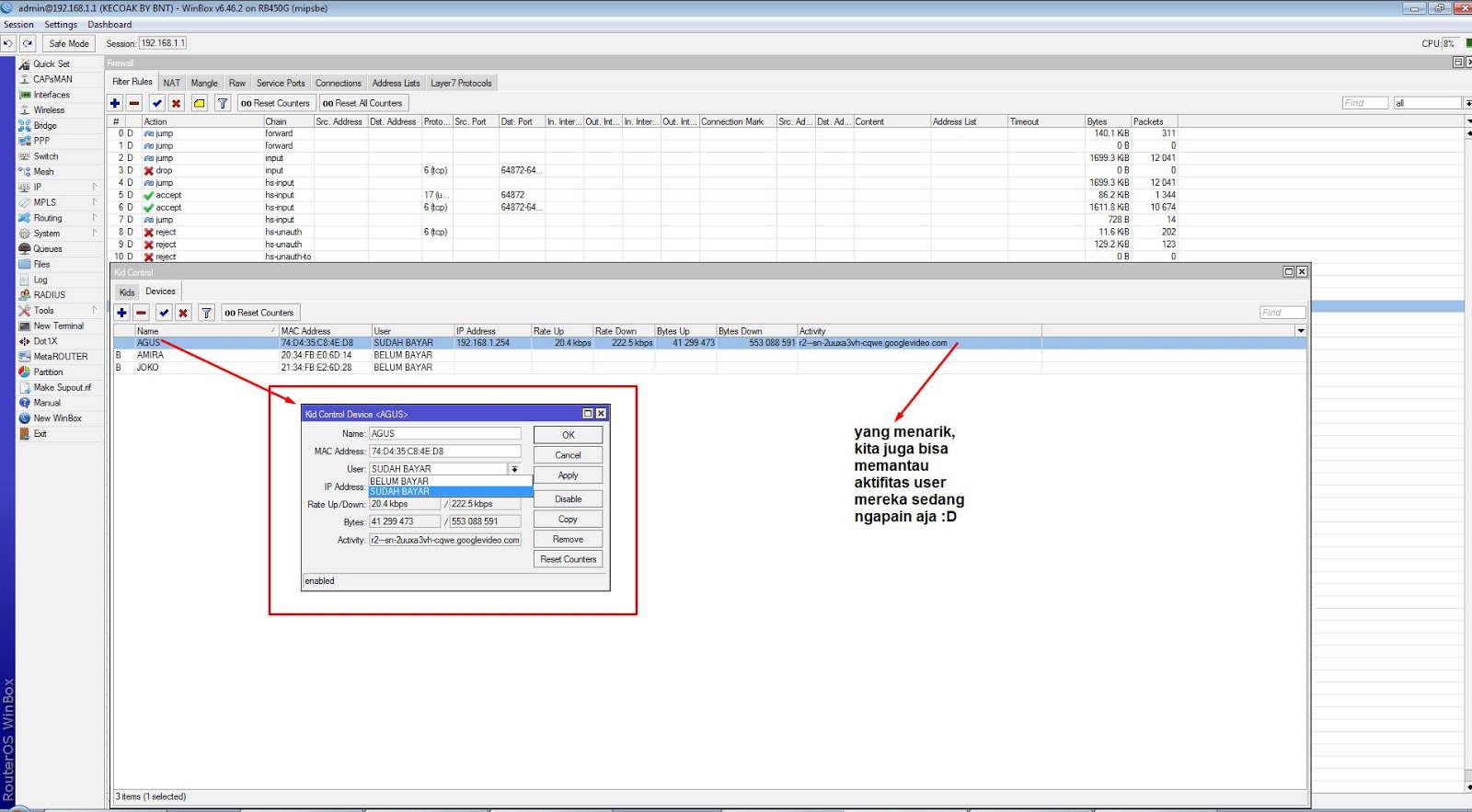Switch to NAT tab
This screenshot has height=812, width=1472.
[172, 83]
